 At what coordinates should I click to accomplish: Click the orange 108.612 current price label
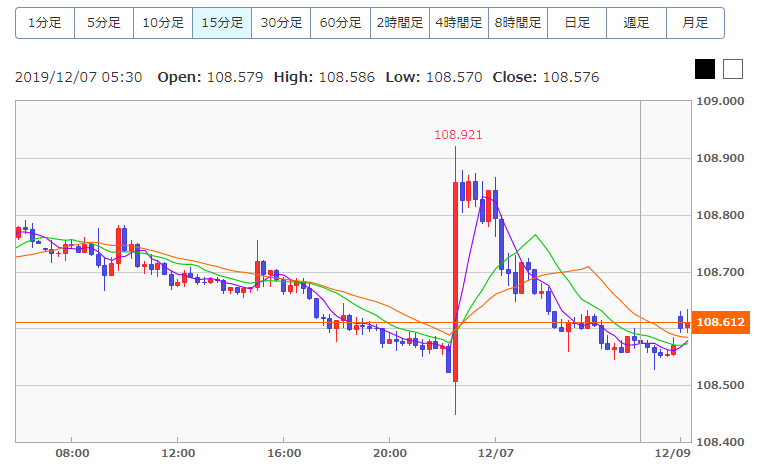pyautogui.click(x=722, y=322)
